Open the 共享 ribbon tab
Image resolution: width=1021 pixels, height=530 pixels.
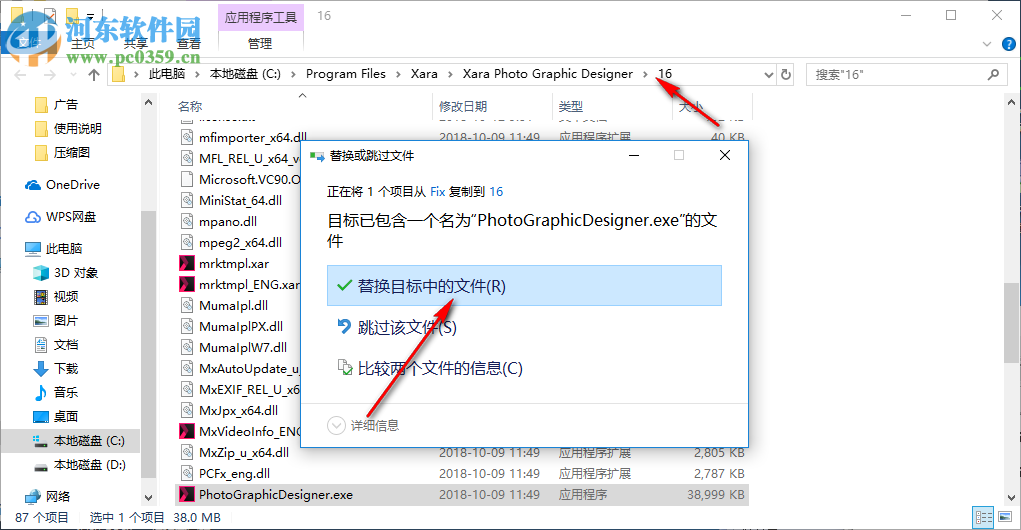(x=136, y=44)
